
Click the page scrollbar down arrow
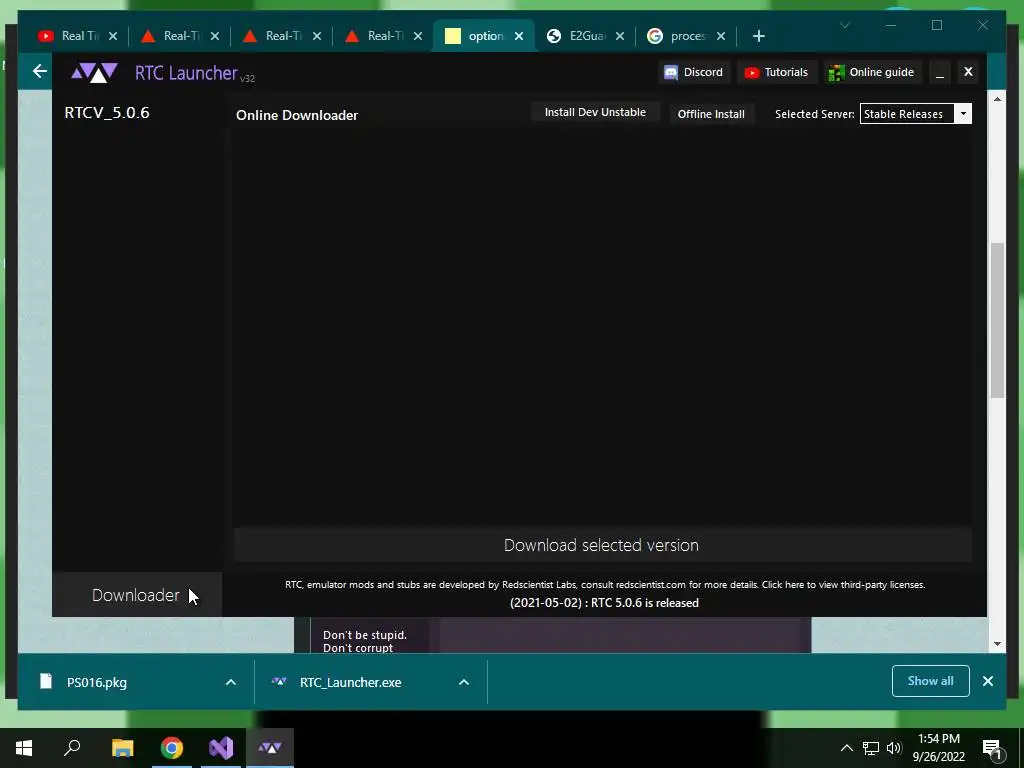(x=997, y=644)
